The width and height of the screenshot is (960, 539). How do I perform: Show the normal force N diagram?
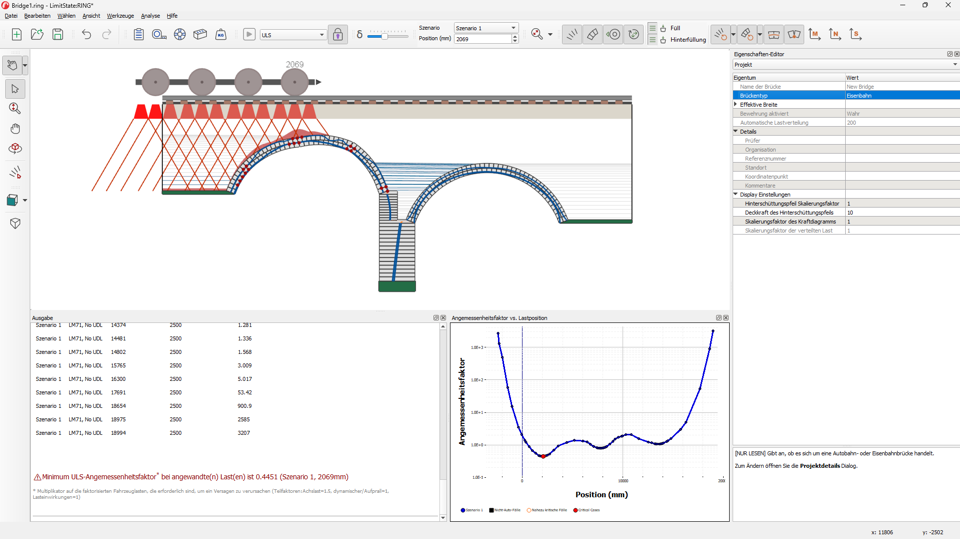pyautogui.click(x=834, y=35)
